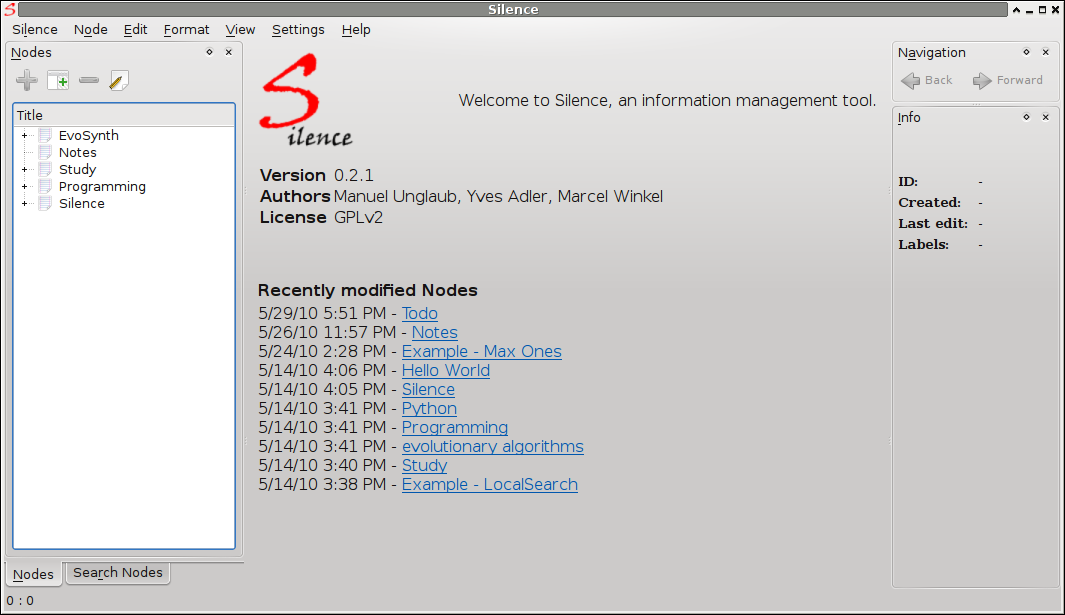The width and height of the screenshot is (1065, 615).
Task: Float the Nodes panel
Action: tap(209, 52)
